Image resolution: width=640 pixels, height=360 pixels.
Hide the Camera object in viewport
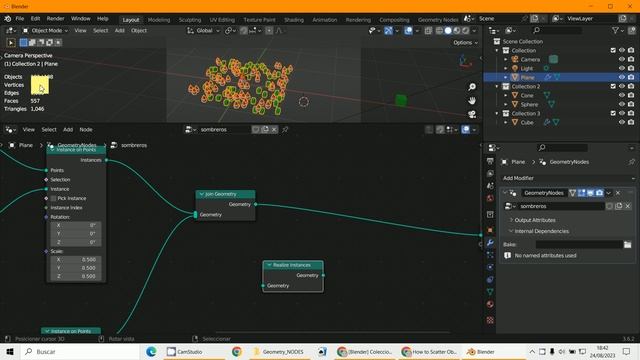click(x=622, y=59)
